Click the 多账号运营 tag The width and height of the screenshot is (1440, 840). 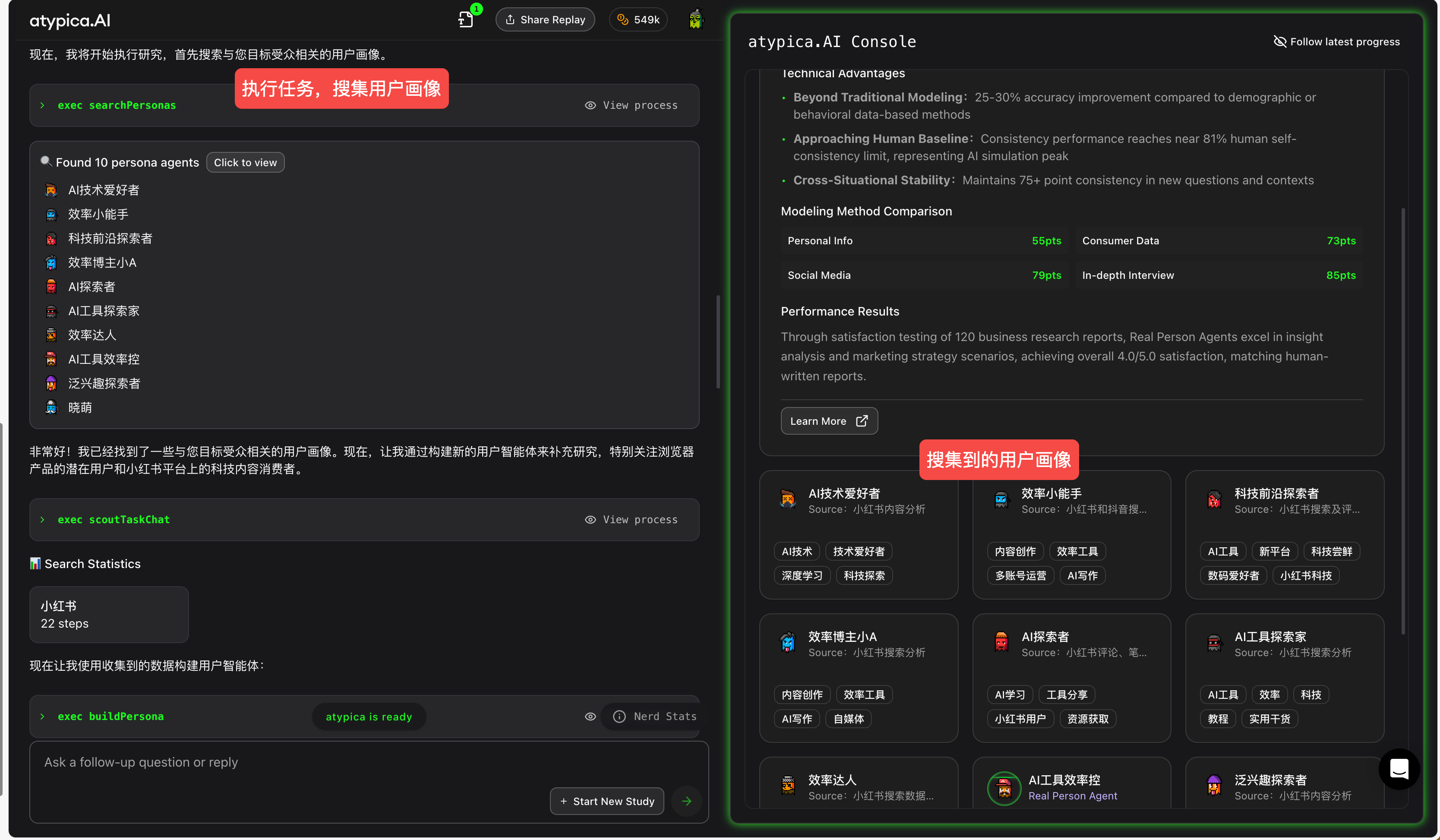tap(1020, 575)
